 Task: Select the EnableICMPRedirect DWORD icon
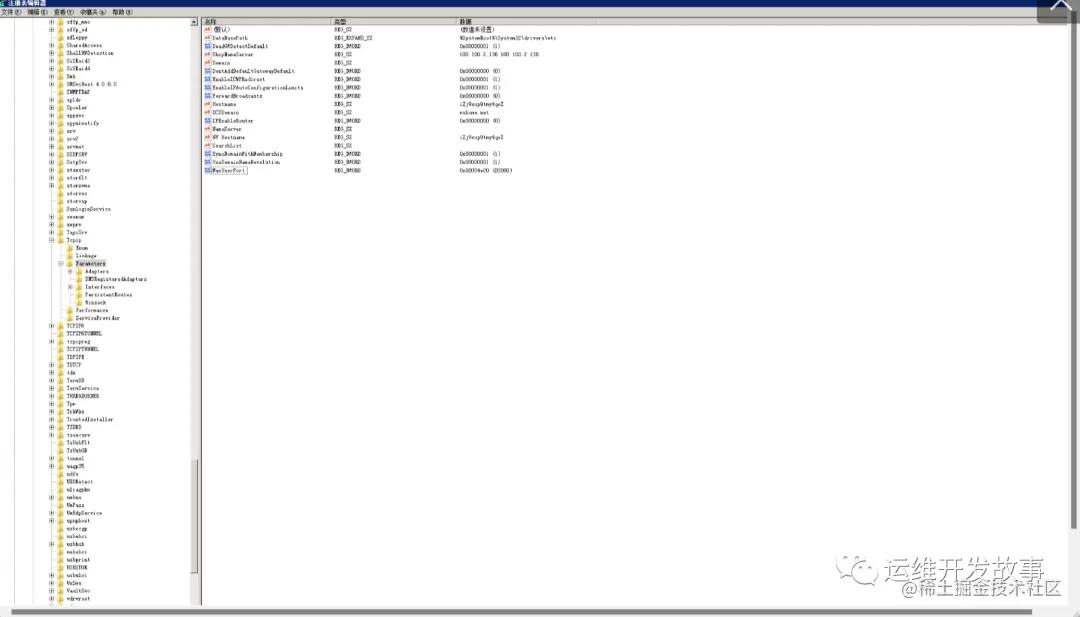pyautogui.click(x=207, y=79)
